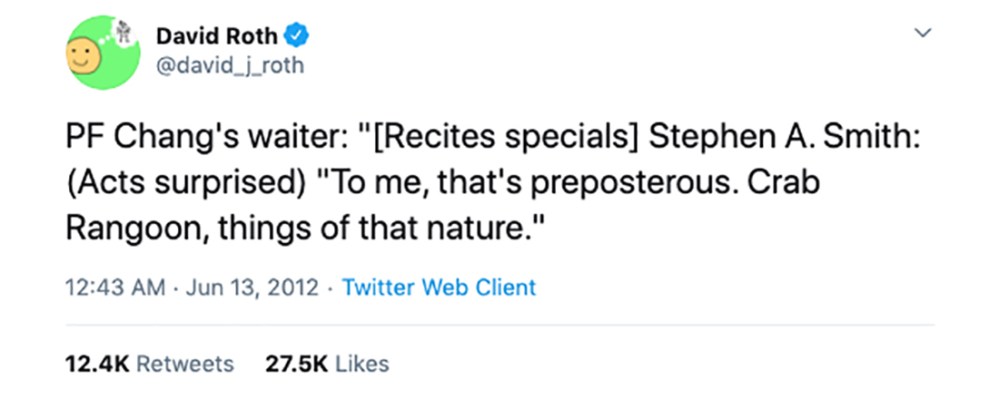This screenshot has height=399, width=999.
Task: View the Likes label list
Action: coord(362,365)
